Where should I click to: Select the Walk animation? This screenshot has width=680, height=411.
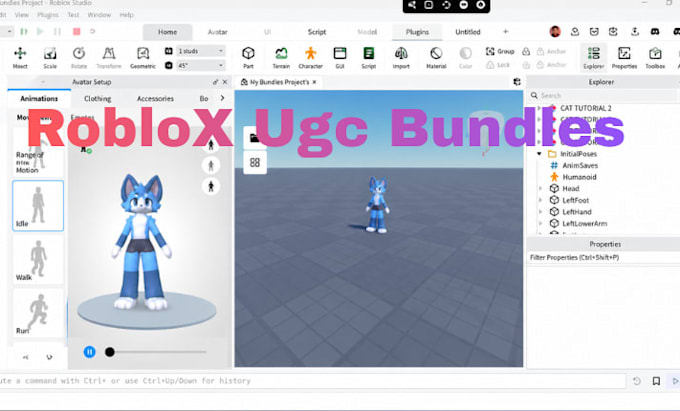(38, 259)
